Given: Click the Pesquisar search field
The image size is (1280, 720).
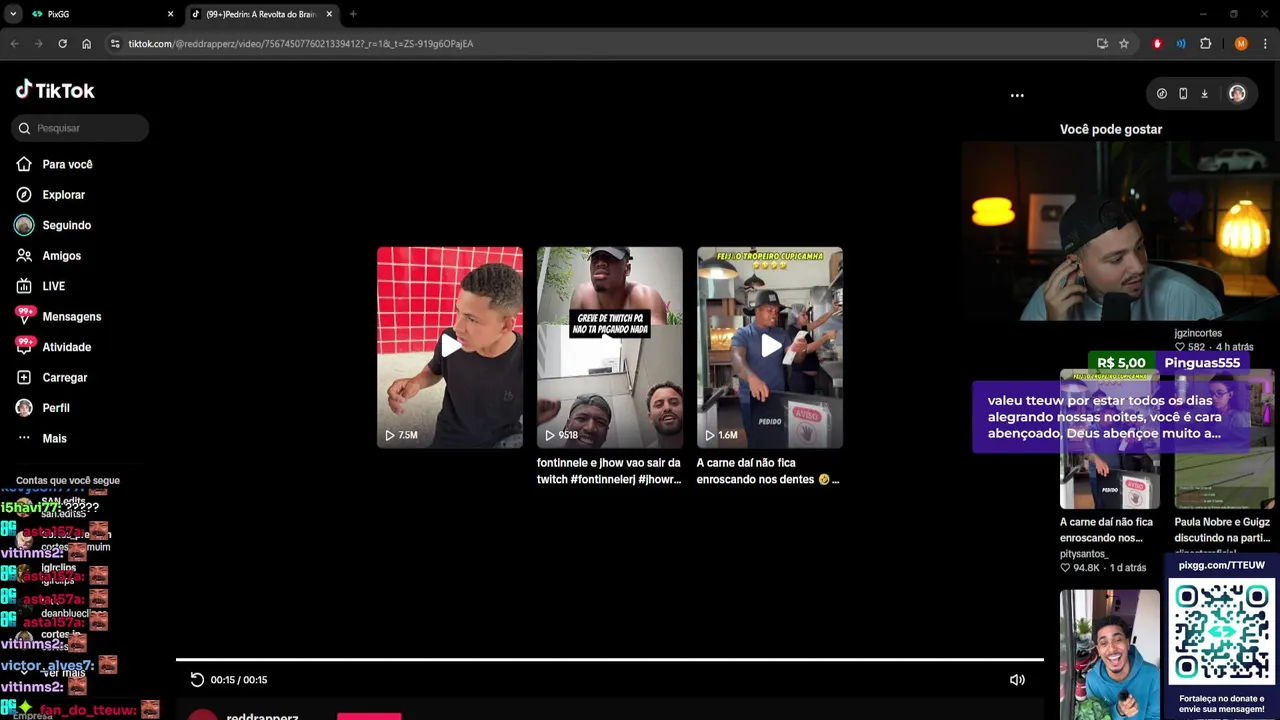Looking at the screenshot, I should click(80, 128).
